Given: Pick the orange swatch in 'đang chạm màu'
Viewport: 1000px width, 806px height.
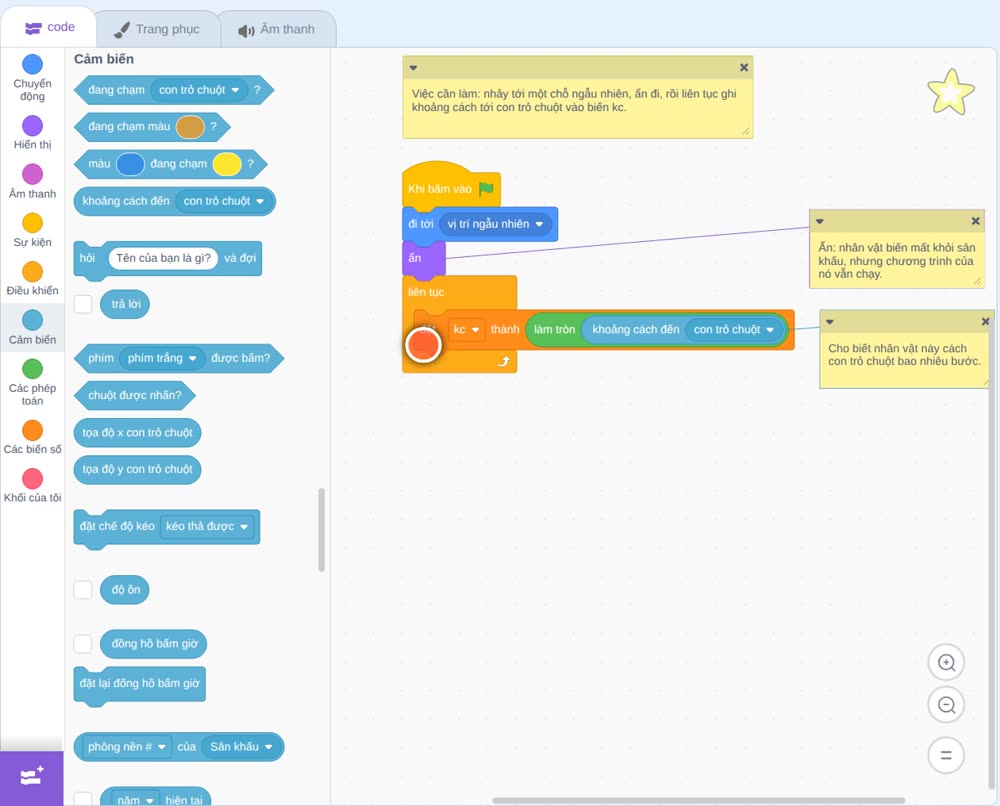Looking at the screenshot, I should (x=190, y=127).
